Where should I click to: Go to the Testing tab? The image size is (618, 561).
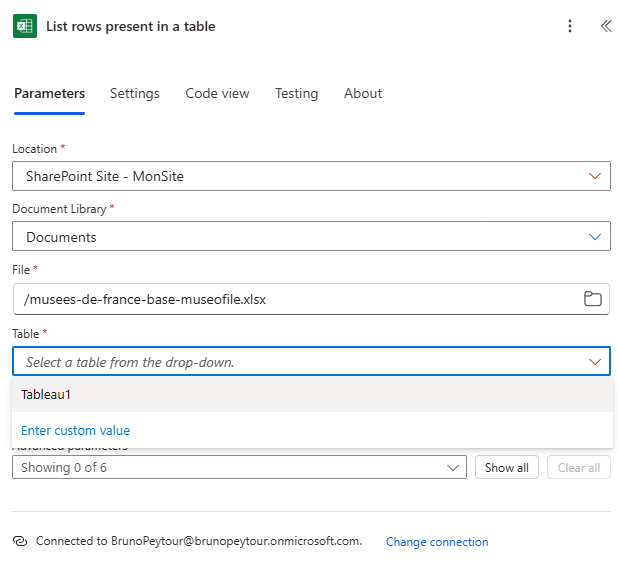click(296, 93)
